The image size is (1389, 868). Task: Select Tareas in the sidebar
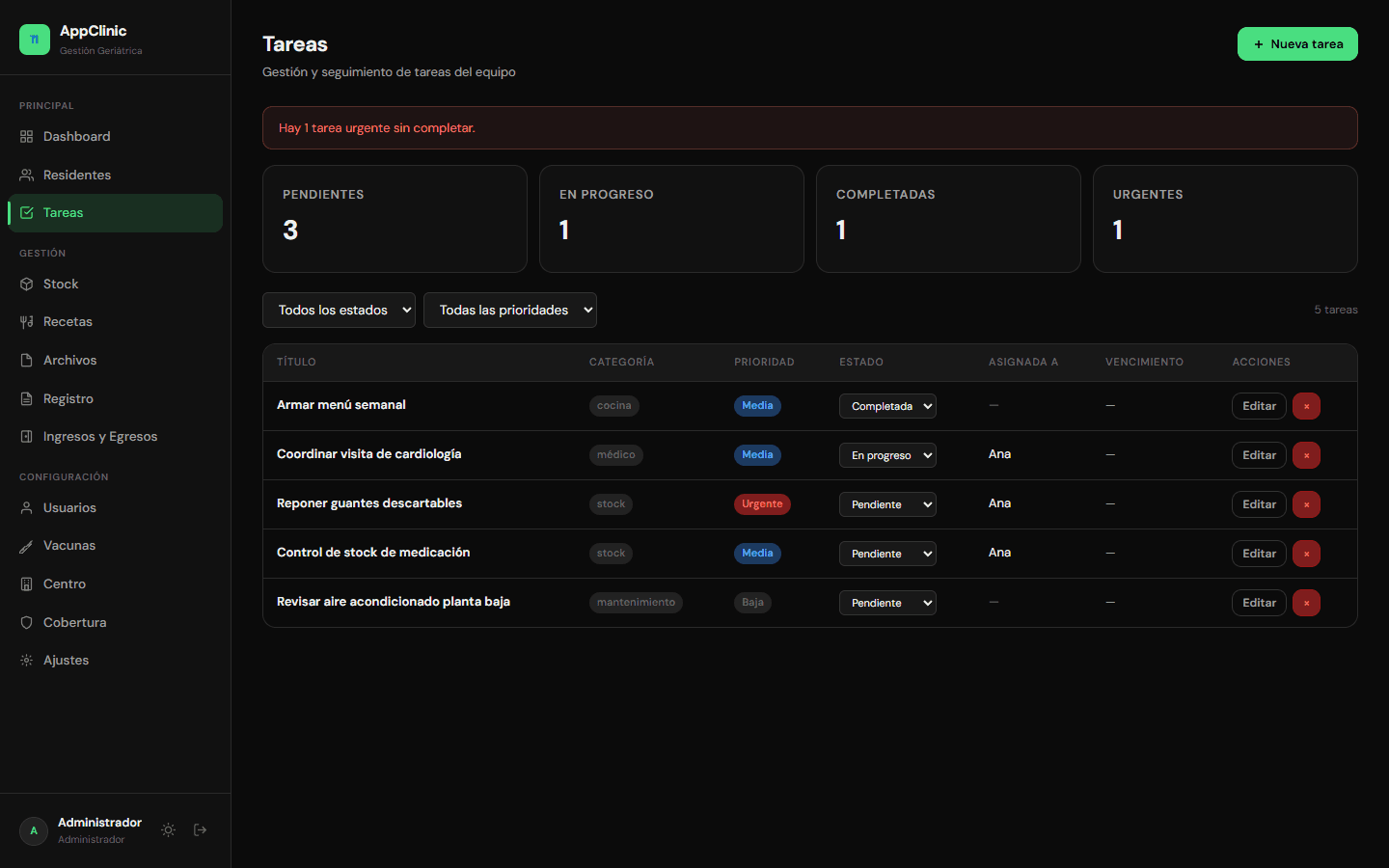tap(115, 213)
